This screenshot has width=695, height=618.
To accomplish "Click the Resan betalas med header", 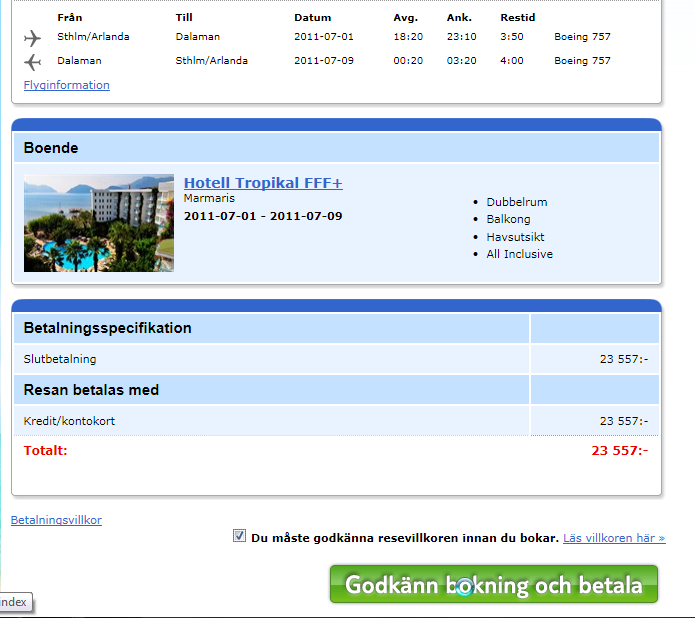I will (x=91, y=390).
